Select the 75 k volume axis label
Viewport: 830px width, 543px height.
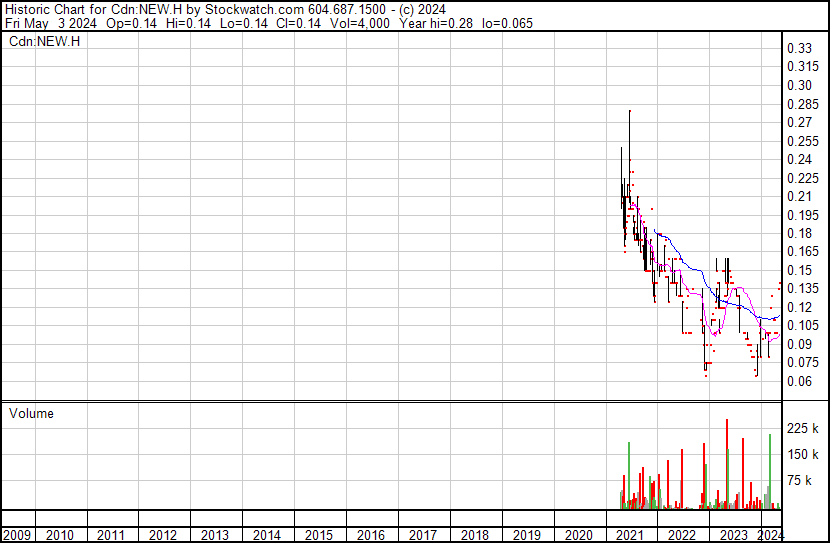point(799,480)
